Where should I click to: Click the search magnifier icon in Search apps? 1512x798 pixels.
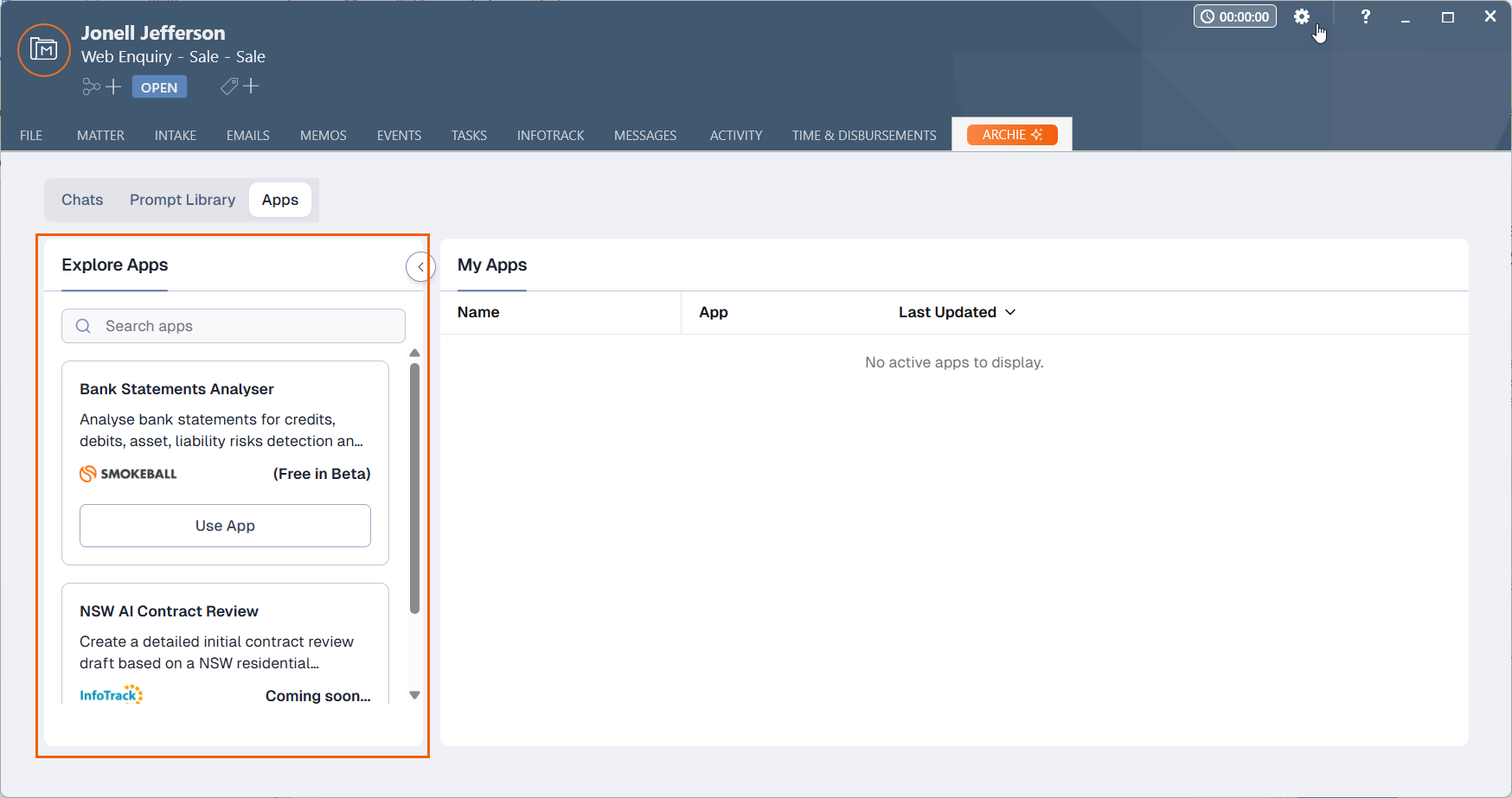click(x=83, y=326)
